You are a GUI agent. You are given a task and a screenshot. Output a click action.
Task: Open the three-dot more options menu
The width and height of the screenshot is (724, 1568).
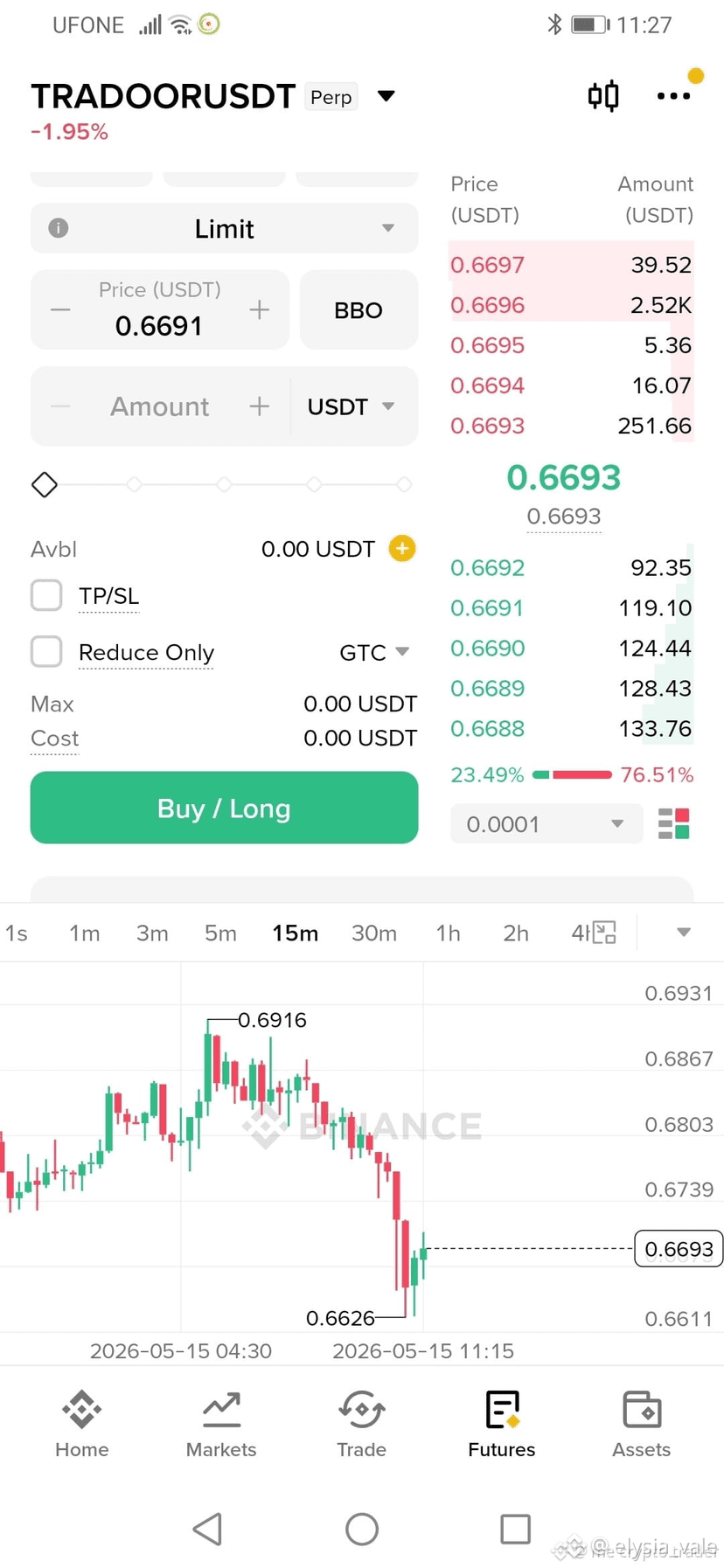[x=673, y=96]
